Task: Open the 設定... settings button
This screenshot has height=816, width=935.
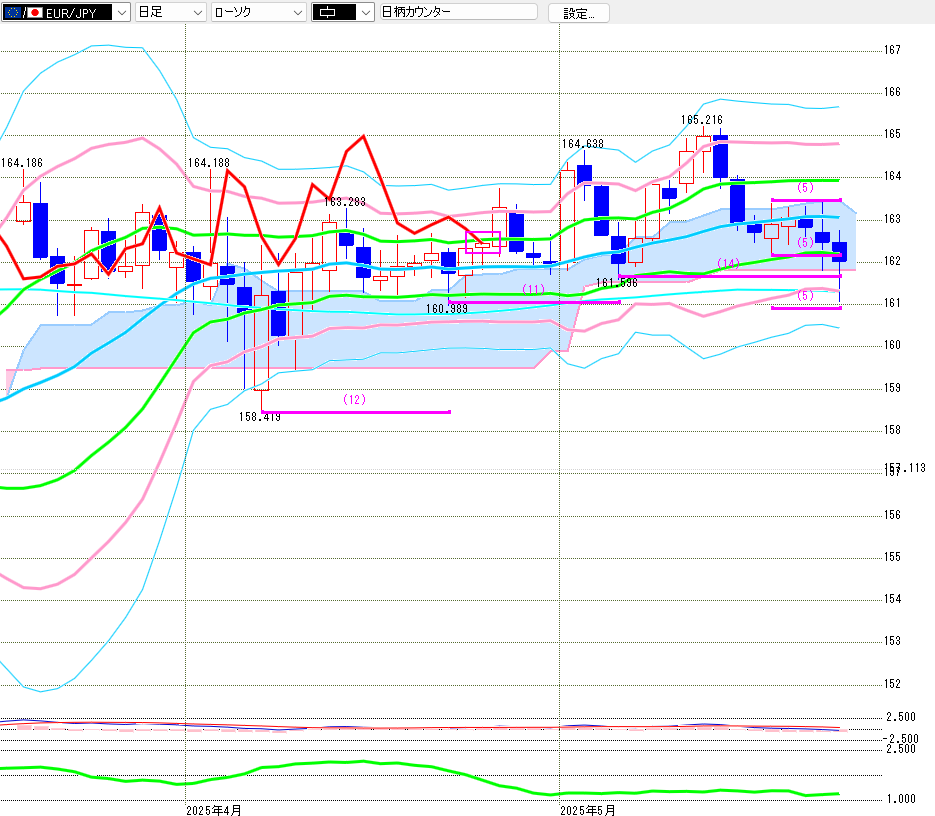Action: [x=578, y=13]
